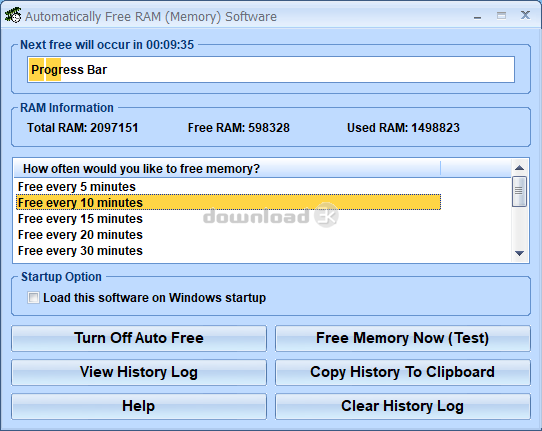Screen dimensions: 542x431
Task: Minimize the Automatically Free RAM window
Action: (x=477, y=17)
